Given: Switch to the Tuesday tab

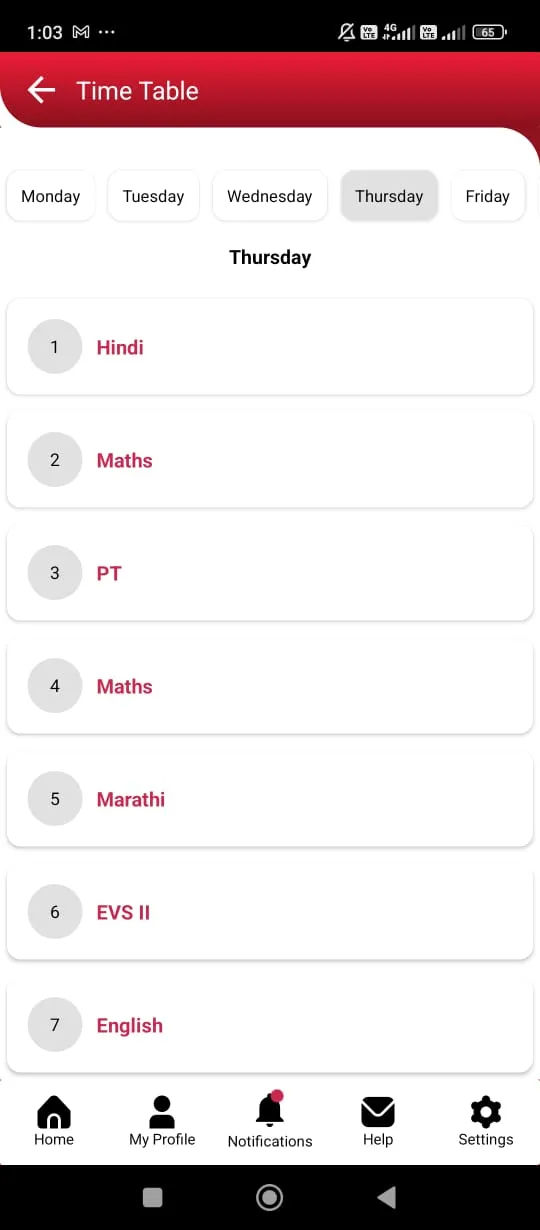Looking at the screenshot, I should coord(153,196).
